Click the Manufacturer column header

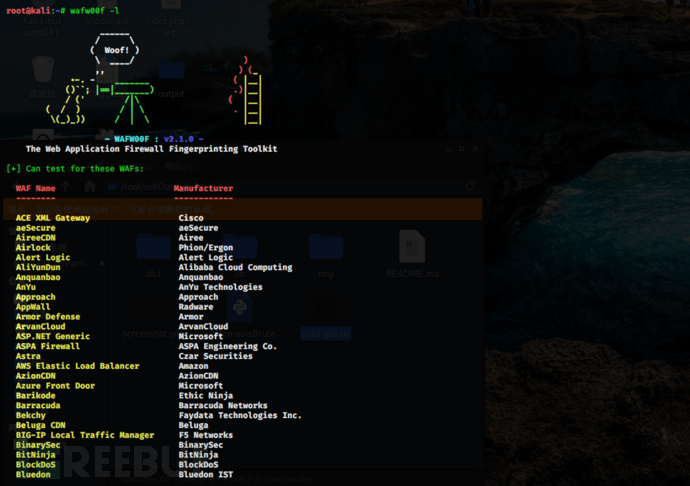tap(203, 188)
